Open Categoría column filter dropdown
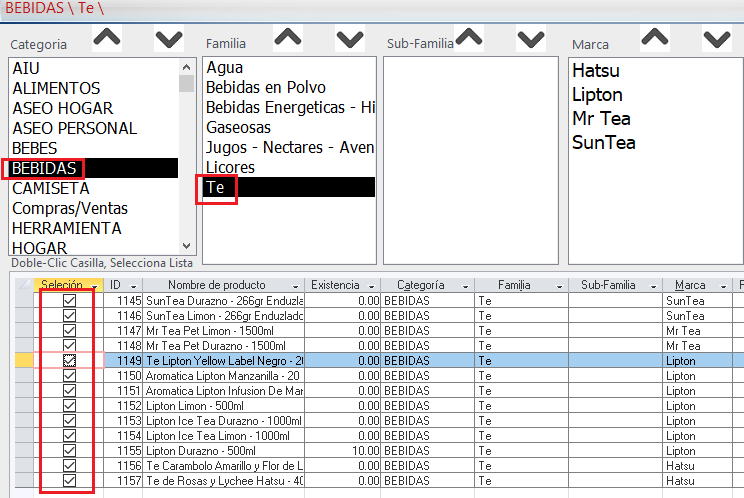This screenshot has height=498, width=744. pyautogui.click(x=465, y=286)
